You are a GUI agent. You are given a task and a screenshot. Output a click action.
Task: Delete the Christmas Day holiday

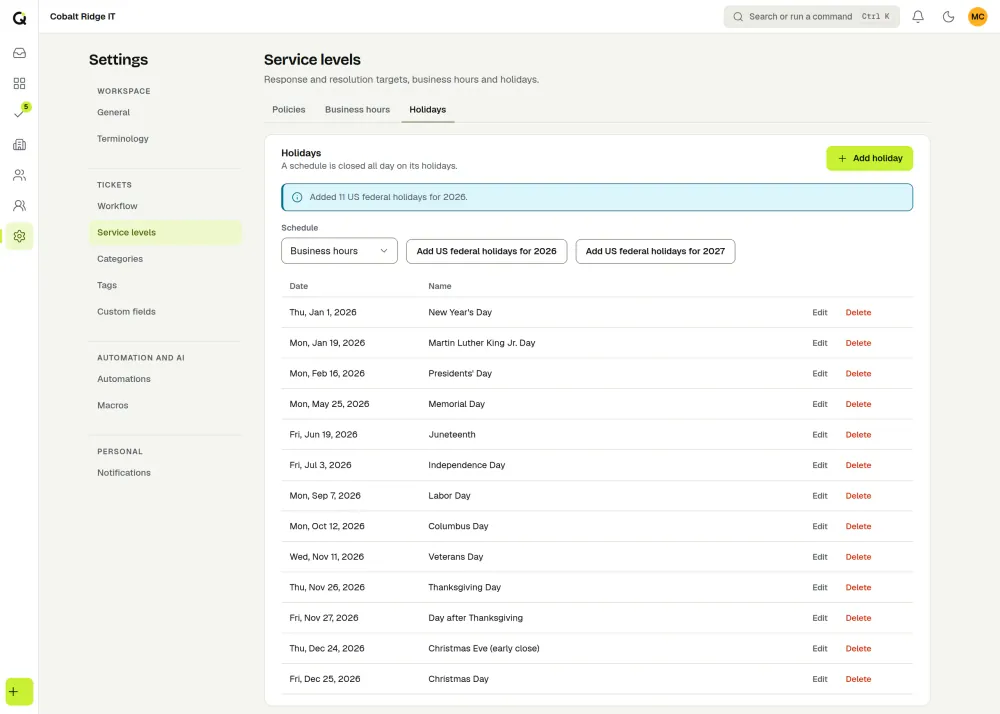click(x=858, y=680)
